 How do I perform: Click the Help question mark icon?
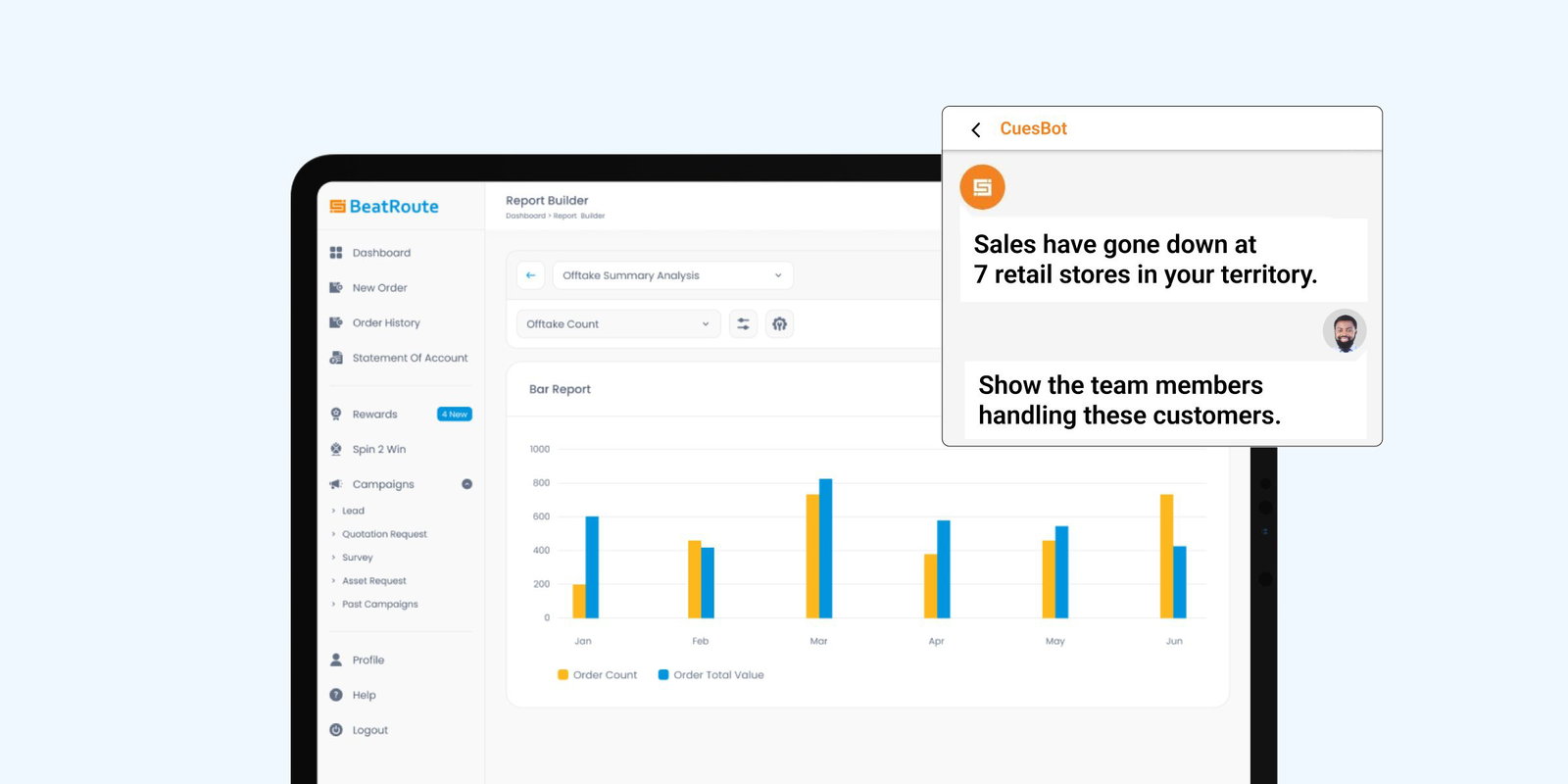pyautogui.click(x=336, y=696)
